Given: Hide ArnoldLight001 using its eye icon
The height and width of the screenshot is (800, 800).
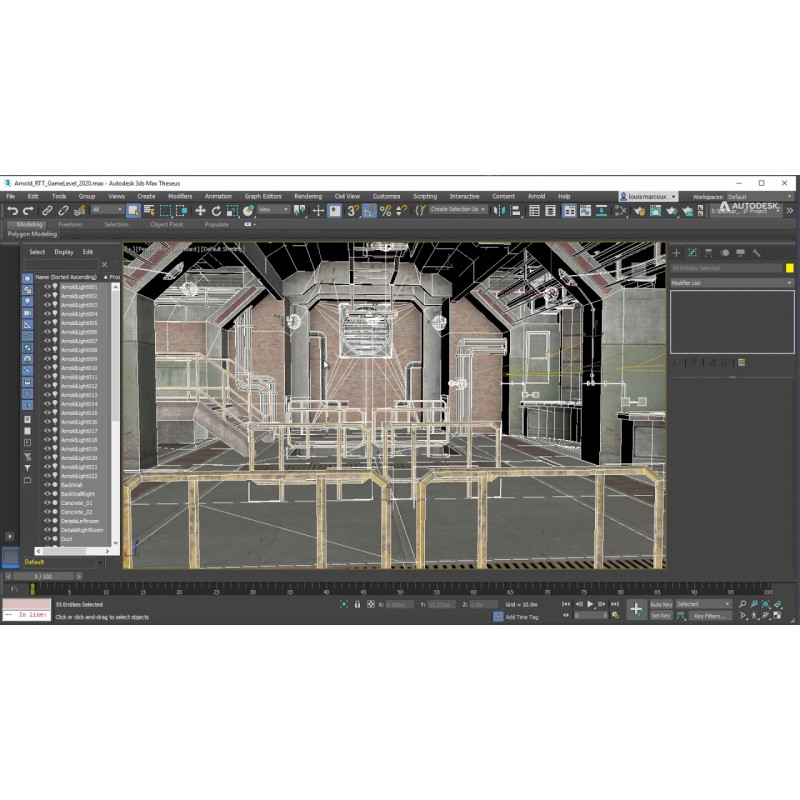Looking at the screenshot, I should (46, 287).
